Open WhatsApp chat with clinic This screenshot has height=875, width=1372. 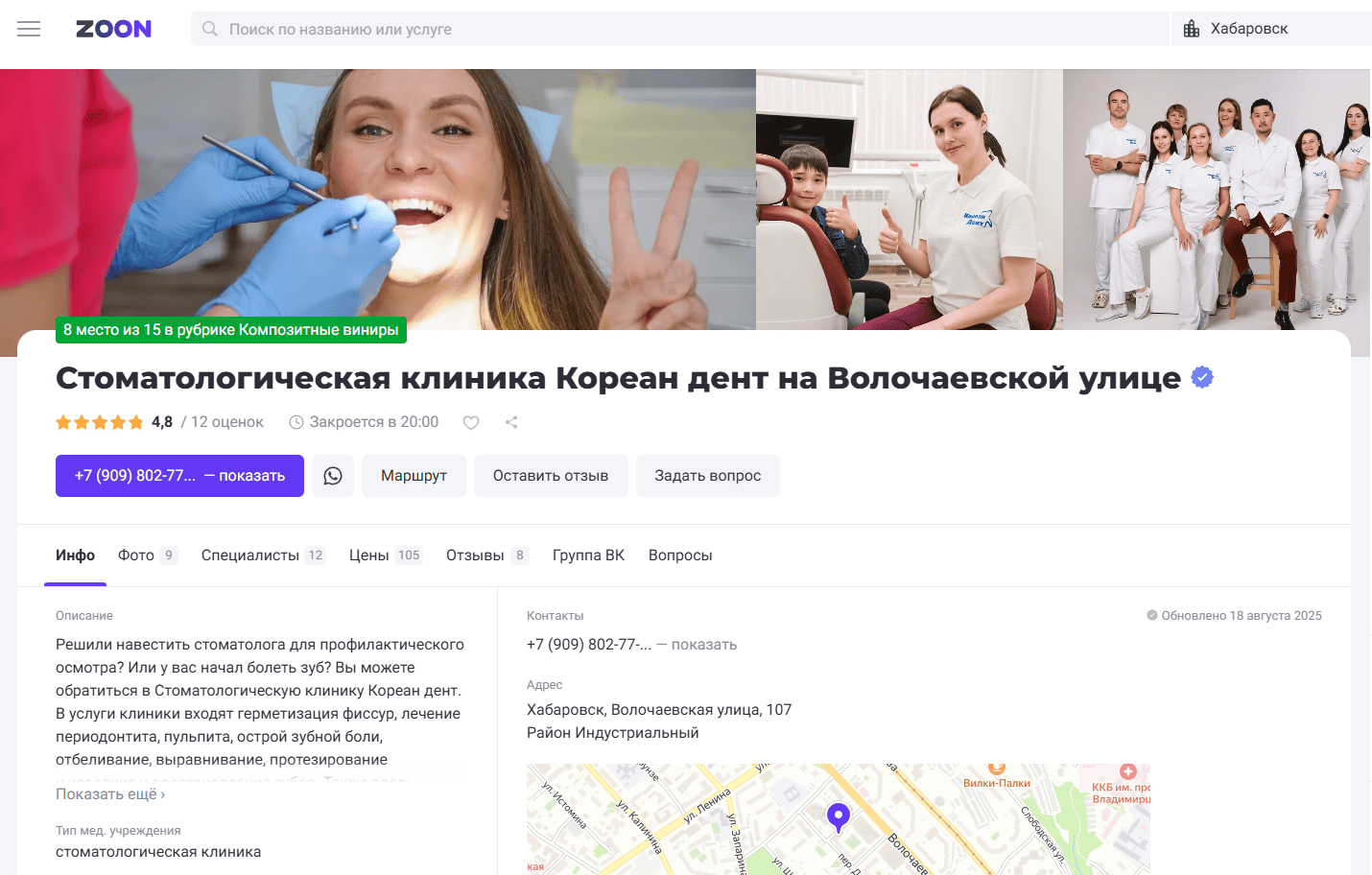[333, 476]
